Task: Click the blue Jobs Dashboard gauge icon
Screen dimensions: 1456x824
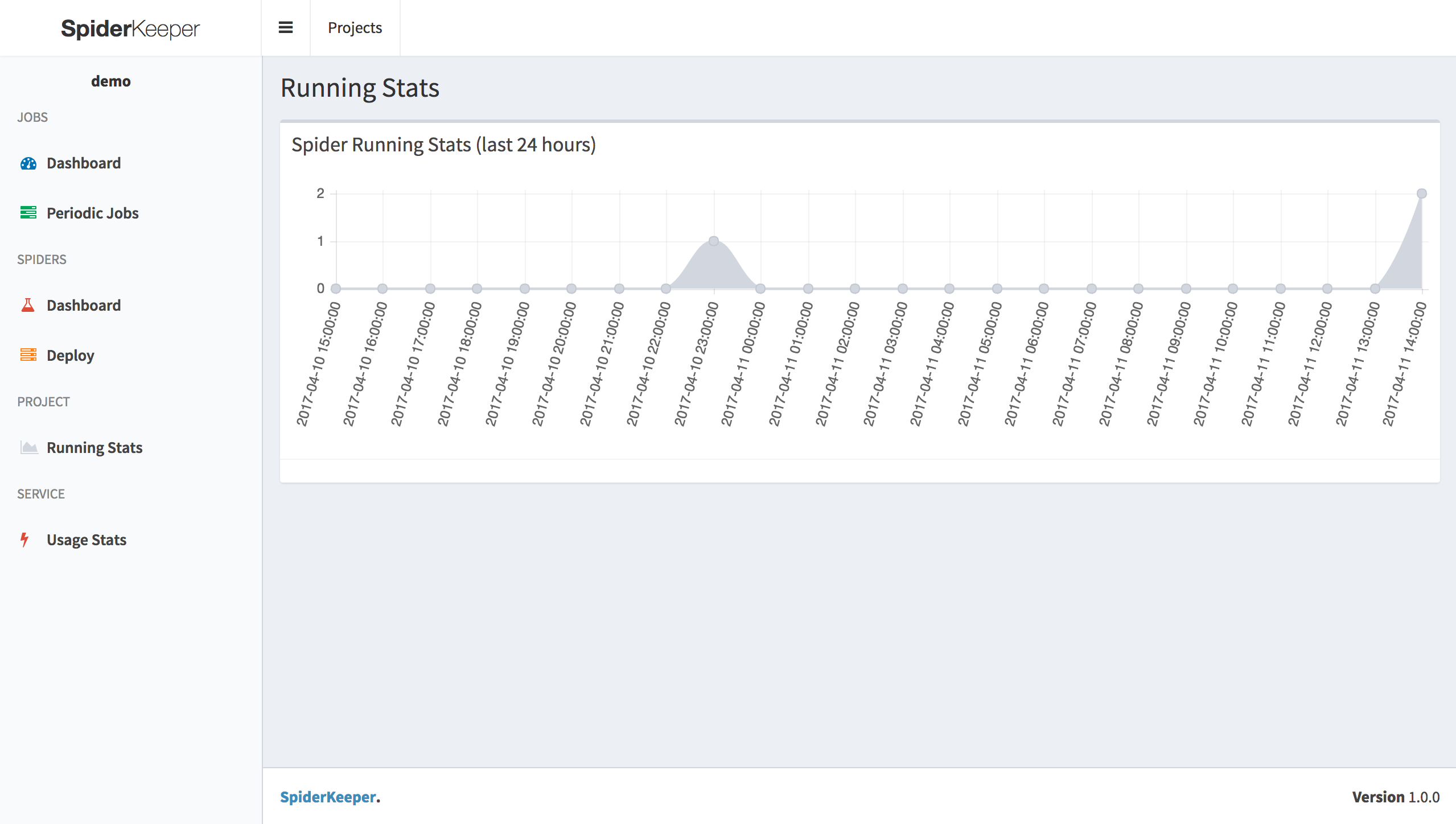Action: point(28,164)
